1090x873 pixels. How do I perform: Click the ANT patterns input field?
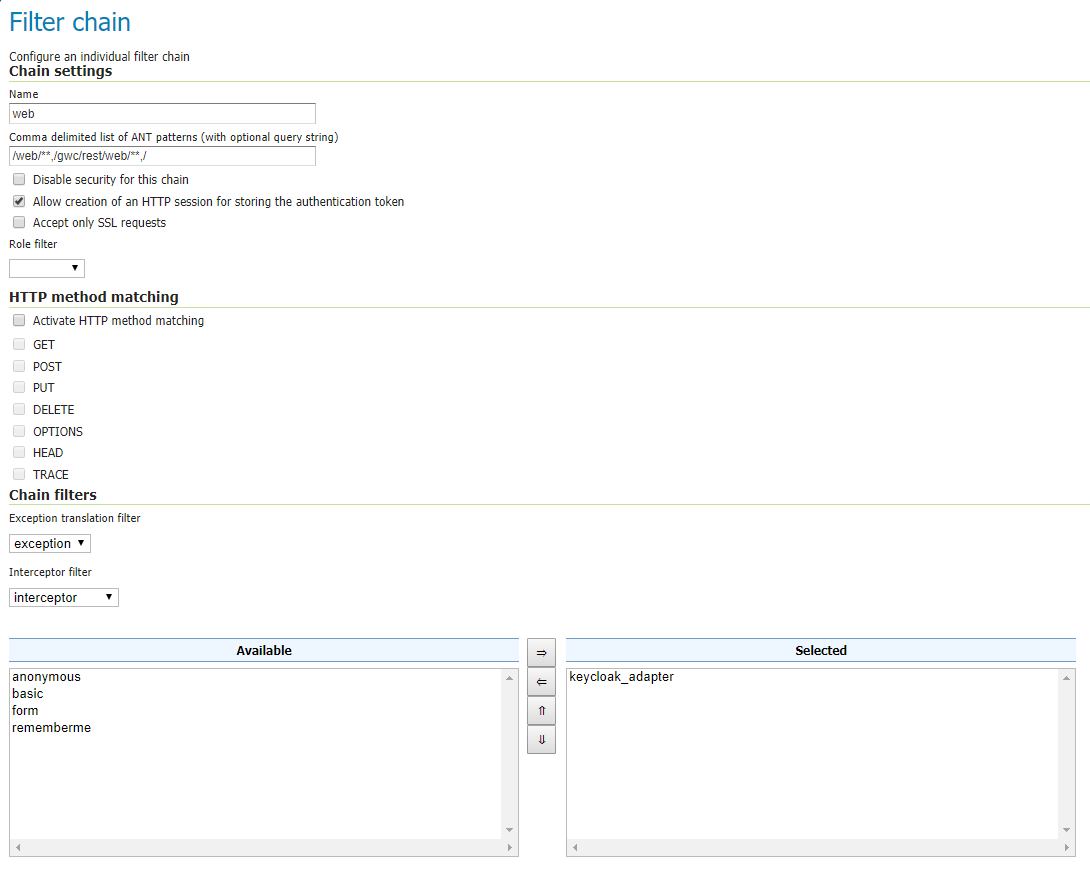click(x=162, y=156)
